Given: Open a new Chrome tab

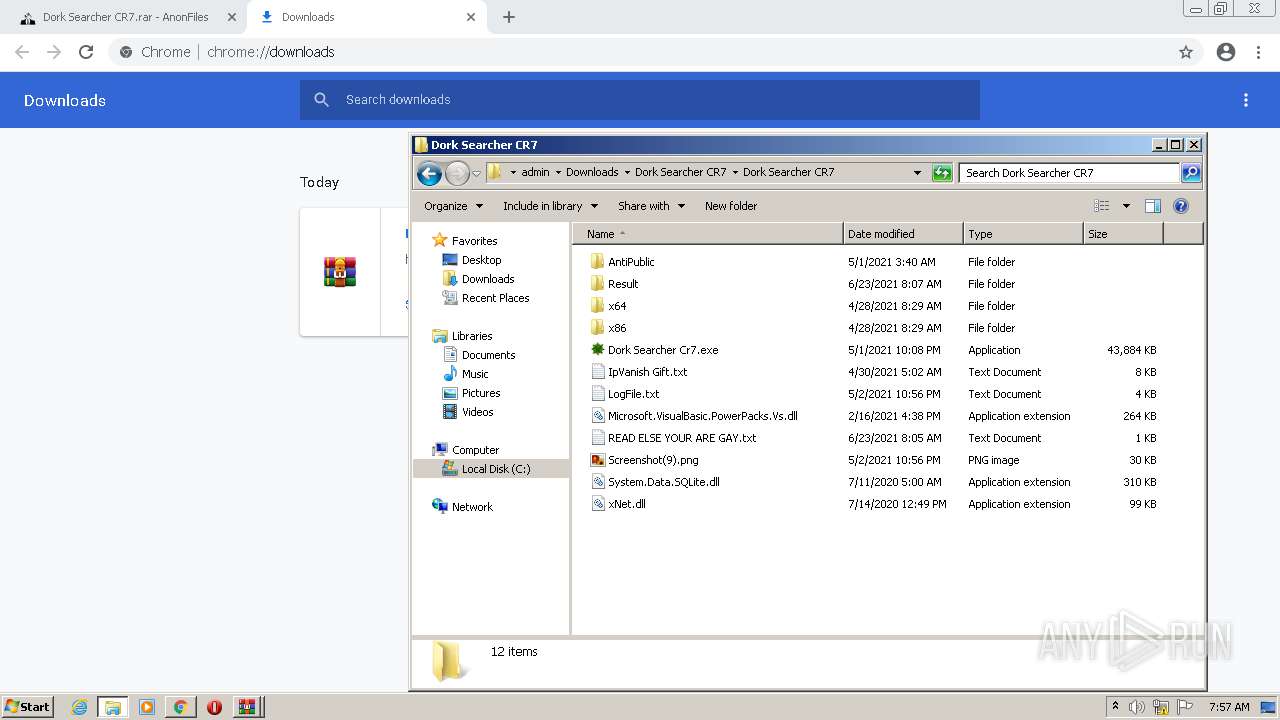Looking at the screenshot, I should pos(509,17).
